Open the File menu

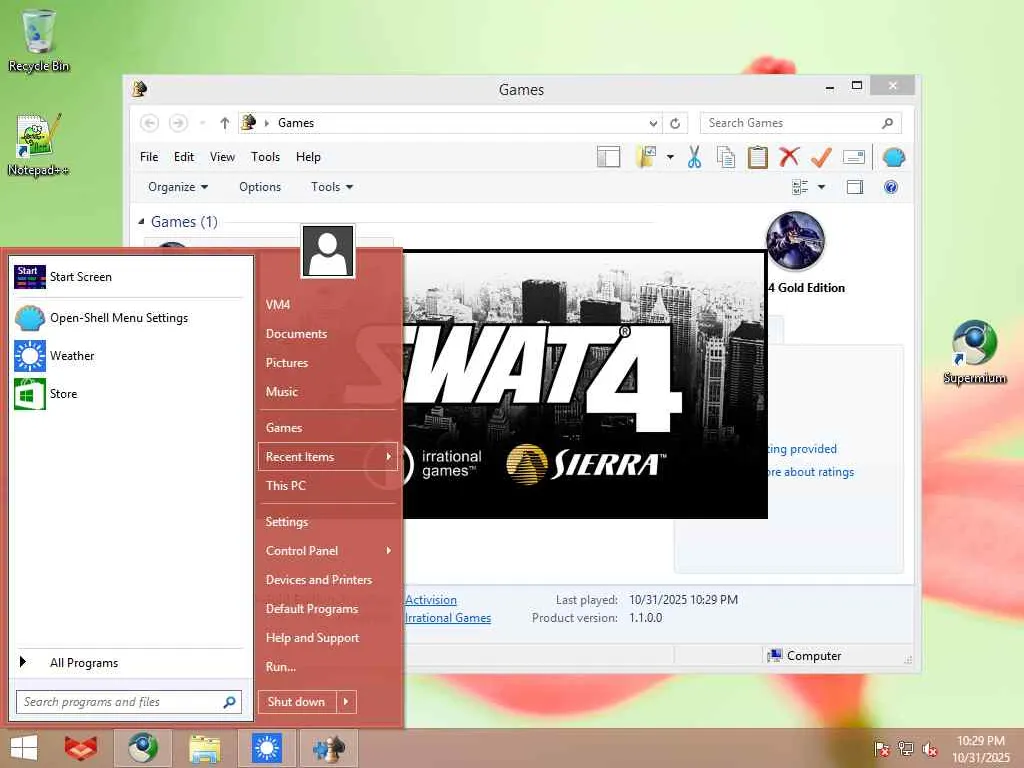point(149,157)
